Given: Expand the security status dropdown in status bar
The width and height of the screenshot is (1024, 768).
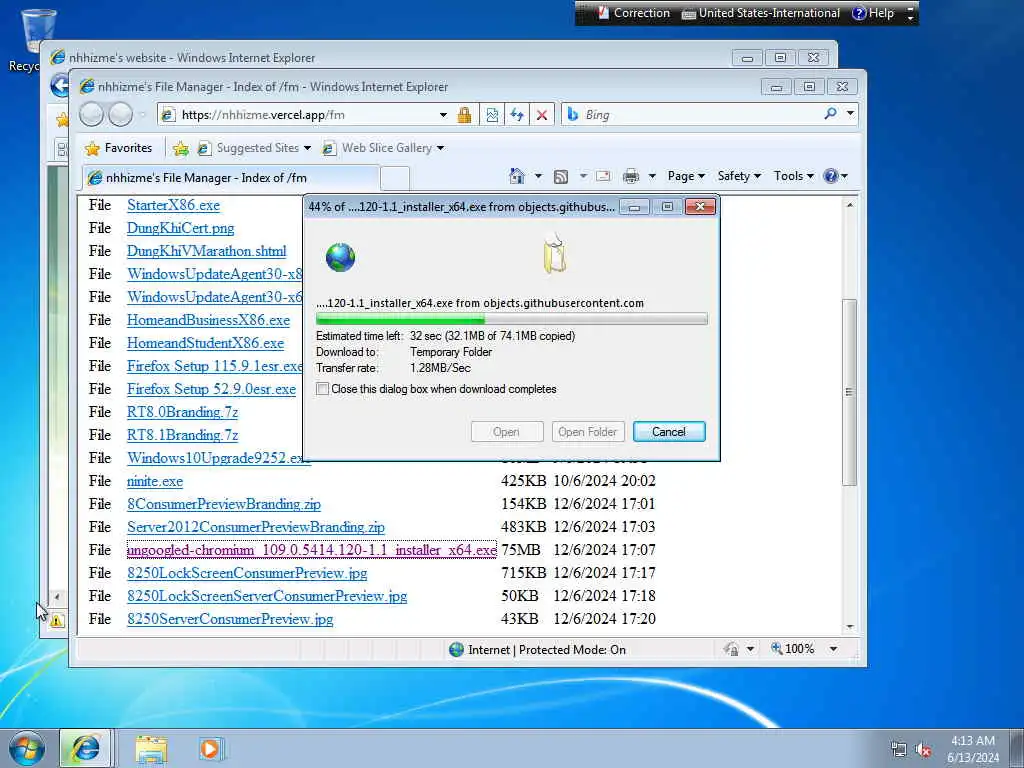Looking at the screenshot, I should 750,649.
